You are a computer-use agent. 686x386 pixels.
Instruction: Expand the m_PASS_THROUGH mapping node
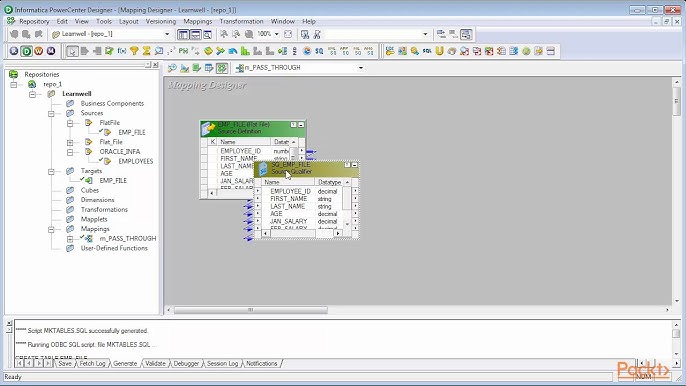click(70, 239)
